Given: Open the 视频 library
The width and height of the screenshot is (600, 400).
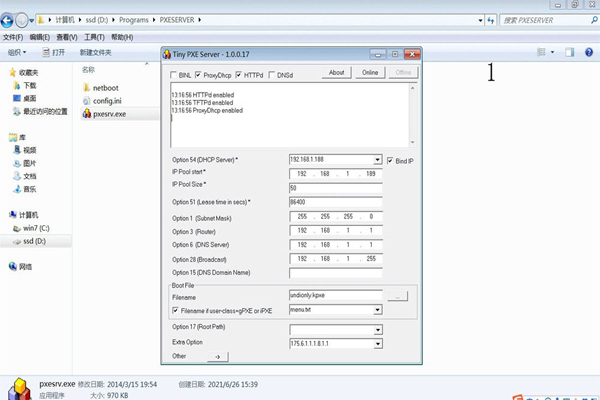Looking at the screenshot, I should click(x=25, y=150).
